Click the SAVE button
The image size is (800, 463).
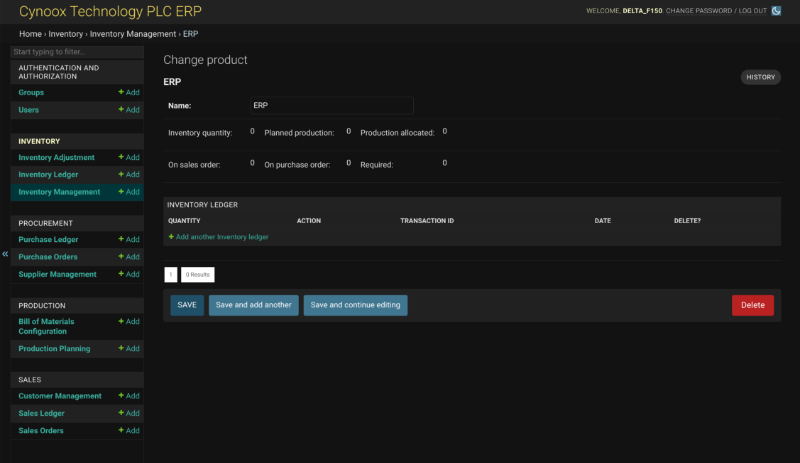pyautogui.click(x=187, y=305)
